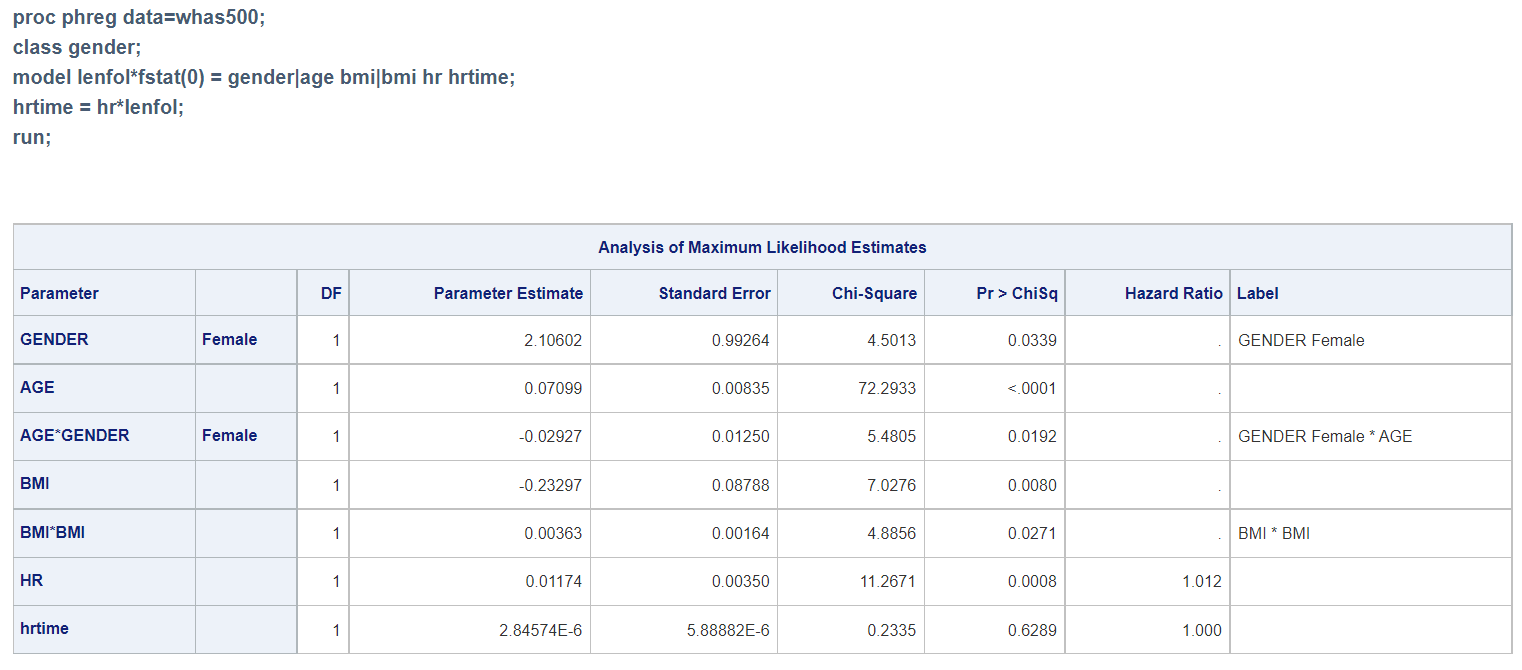Click 'Female' in the GENDER row
The height and width of the screenshot is (670, 1522).
click(229, 339)
